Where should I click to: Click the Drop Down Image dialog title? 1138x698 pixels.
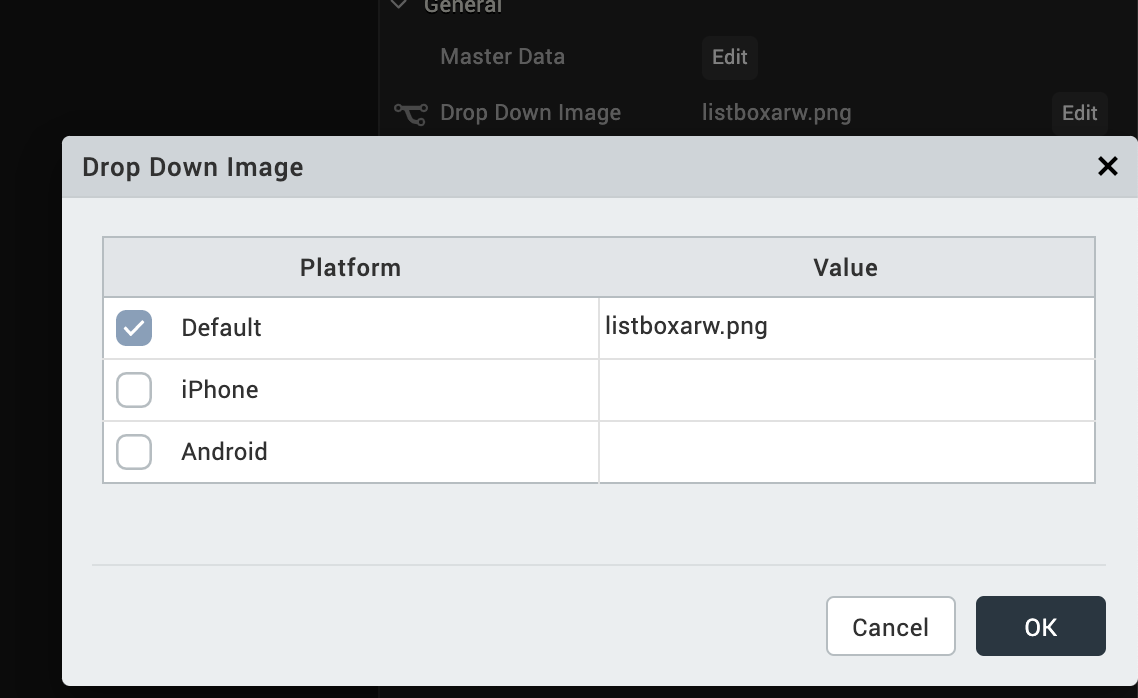(193, 167)
